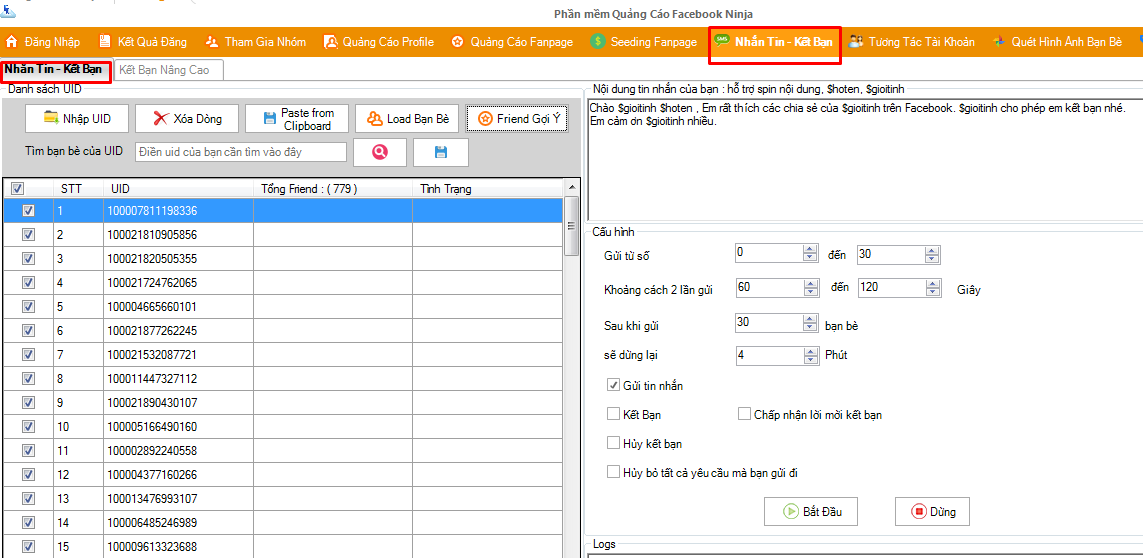Image resolution: width=1143 pixels, height=558 pixels.
Task: Select UID cell 100005166490160
Action: tap(179, 427)
